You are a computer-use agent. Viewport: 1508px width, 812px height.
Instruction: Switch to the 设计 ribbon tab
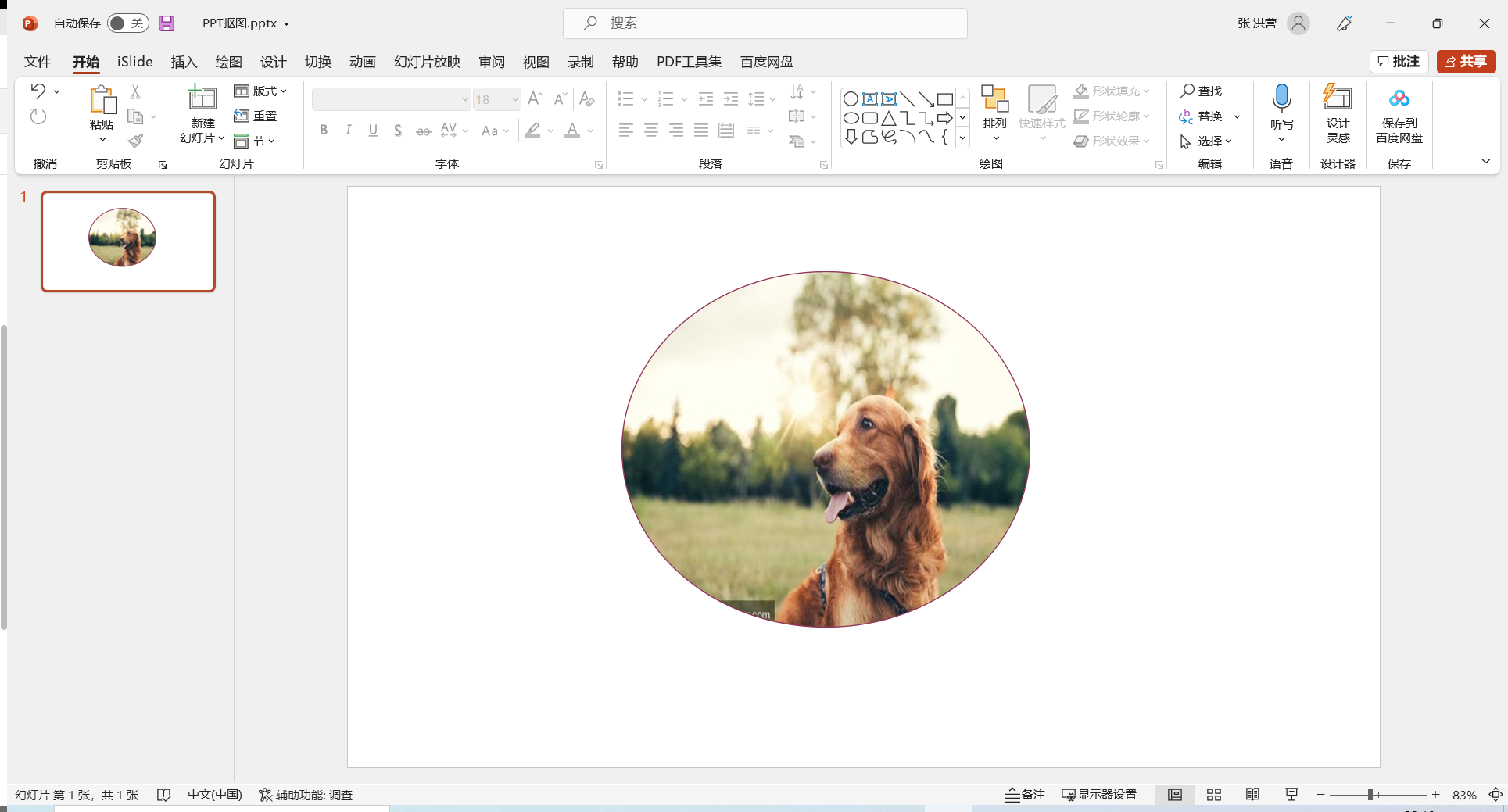point(273,62)
